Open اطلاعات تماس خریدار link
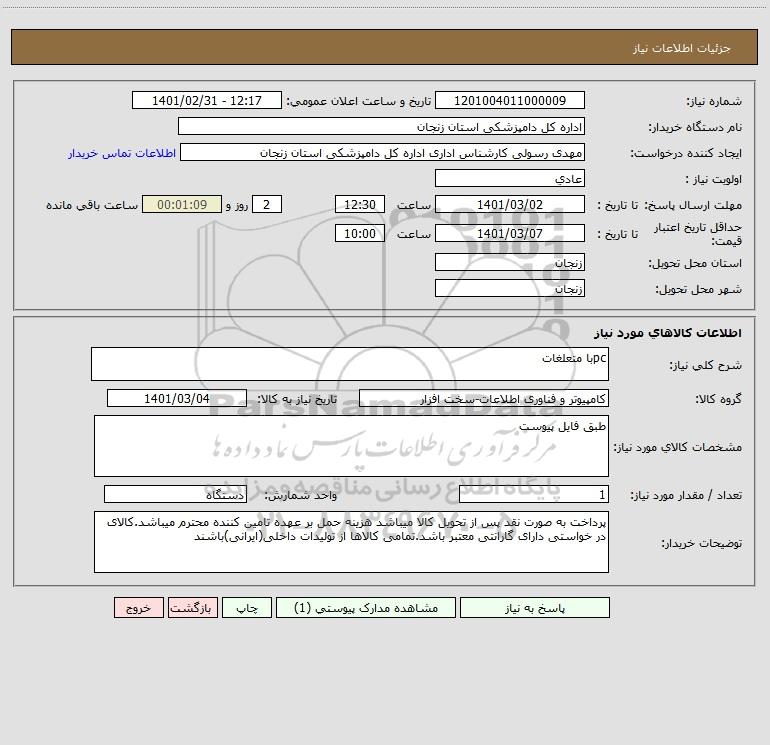Screen dimensions: 770x745 click(x=122, y=153)
